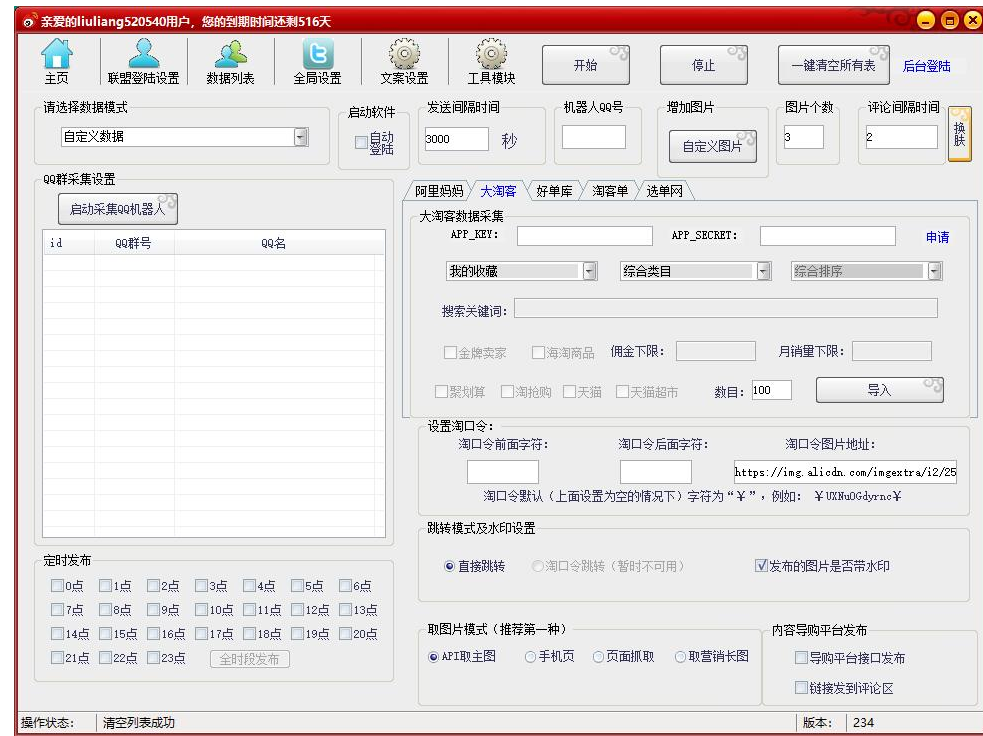Image resolution: width=983 pixels, height=736 pixels.
Task: Click the 淘口令后面字符 input field
Action: click(656, 471)
